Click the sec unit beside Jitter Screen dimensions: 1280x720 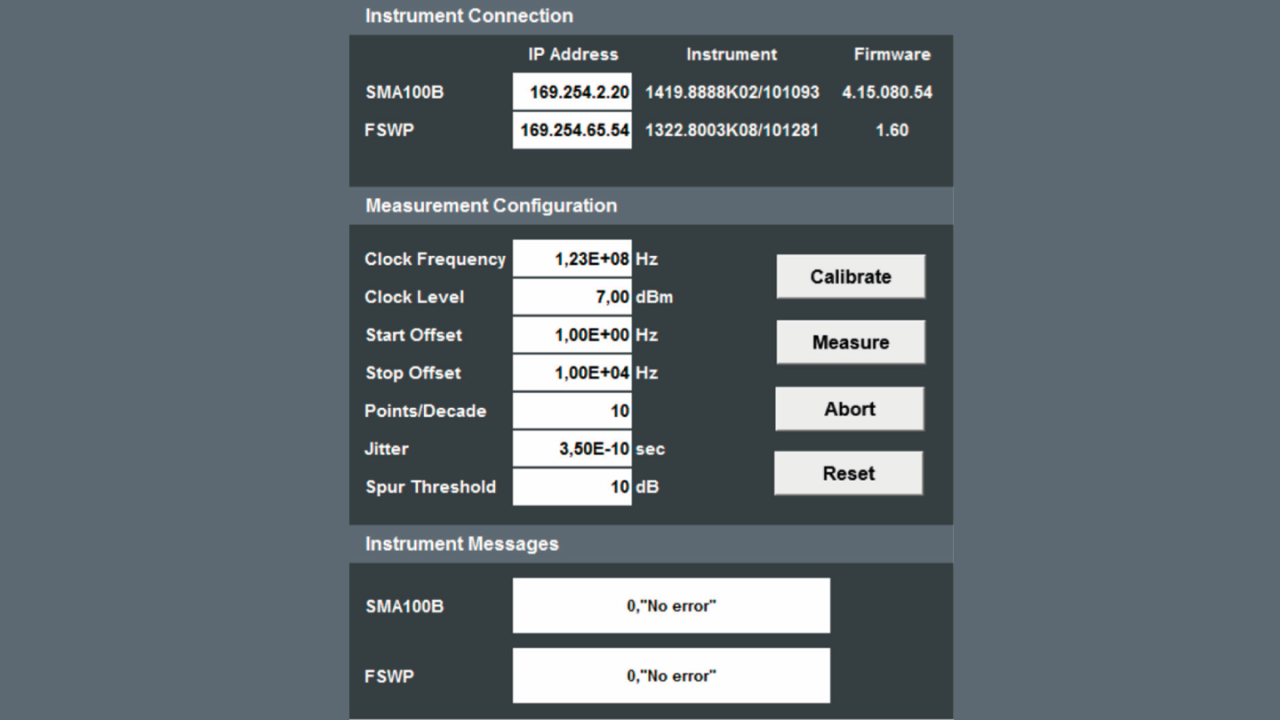650,449
